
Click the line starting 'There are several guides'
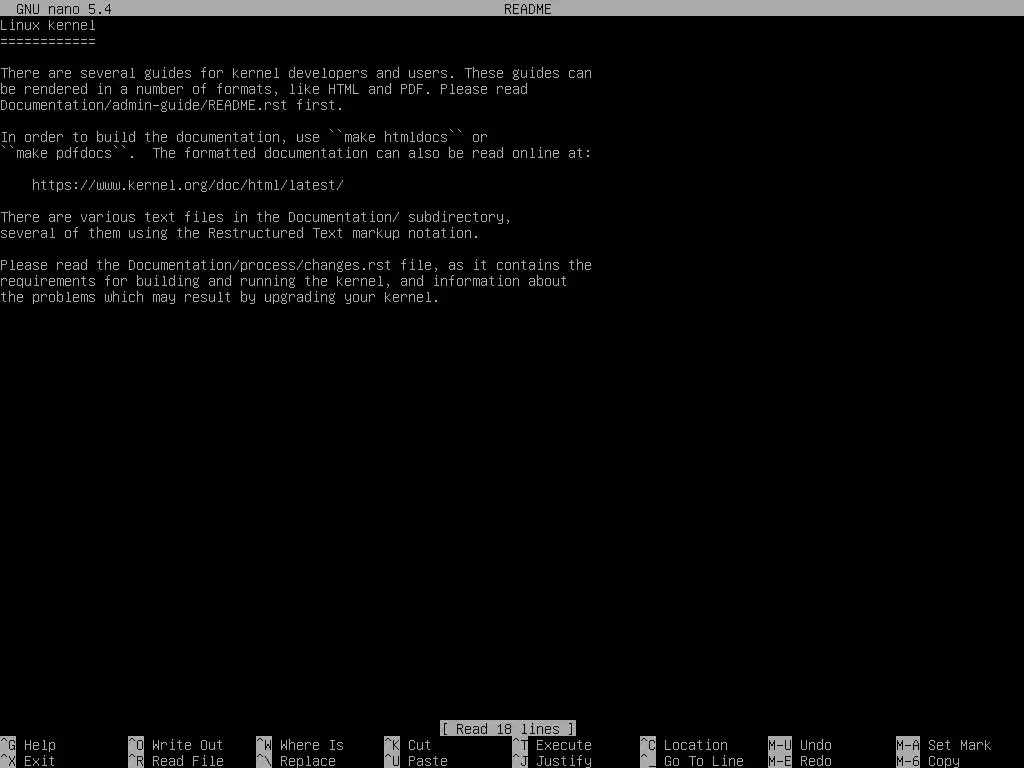coord(296,73)
